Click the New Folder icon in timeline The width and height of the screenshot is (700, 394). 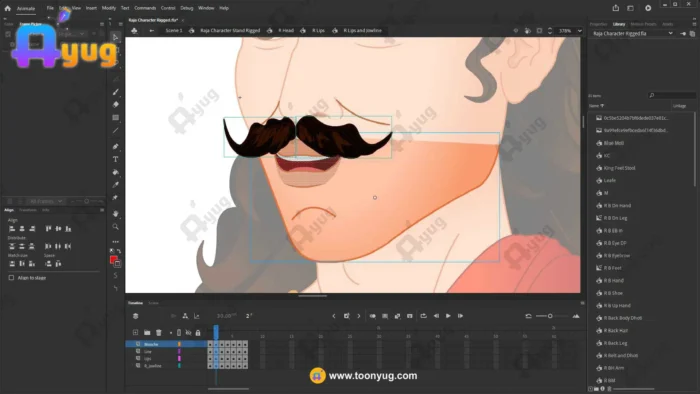pyautogui.click(x=147, y=332)
